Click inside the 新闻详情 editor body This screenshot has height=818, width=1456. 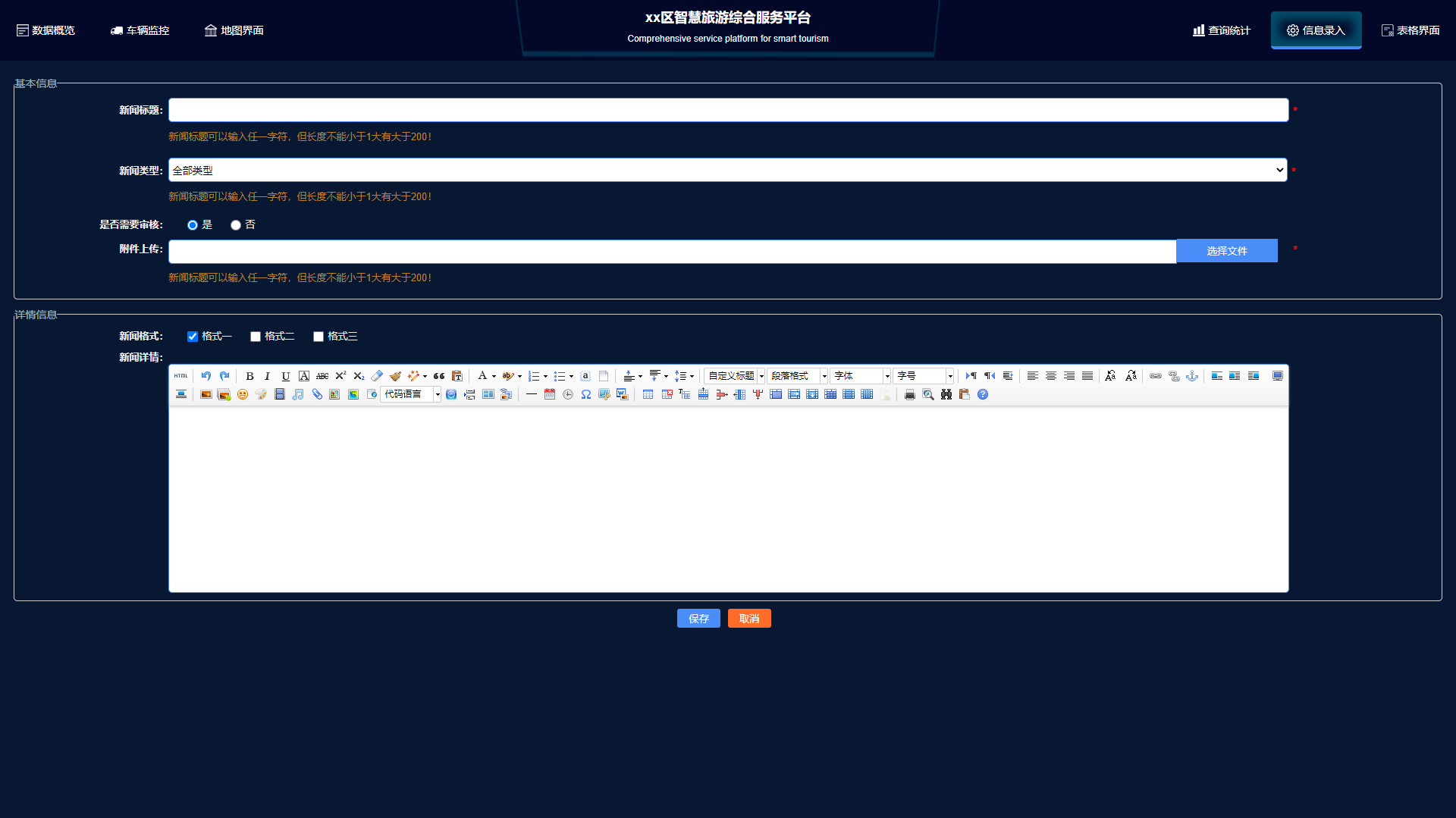pos(728,499)
